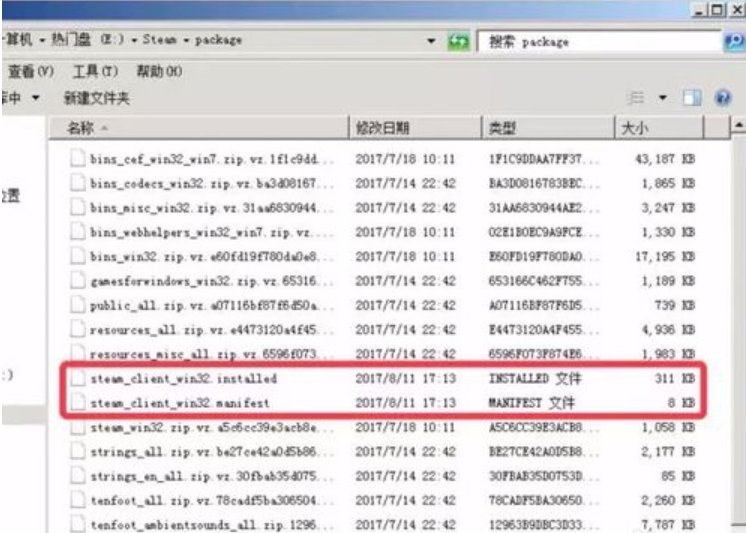
Task: Open the help question mark icon
Action: [723, 98]
